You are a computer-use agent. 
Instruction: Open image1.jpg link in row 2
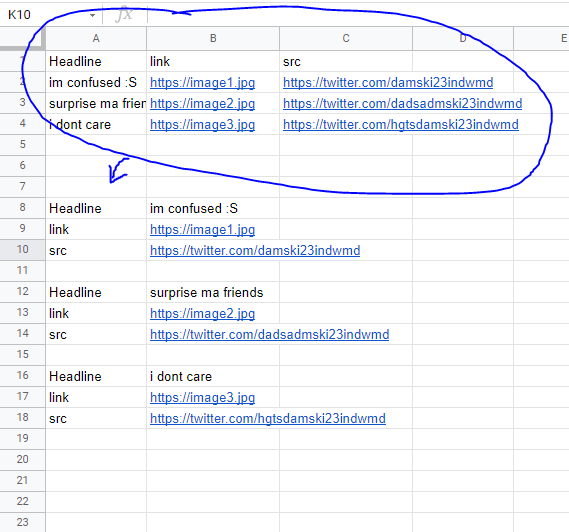pos(202,83)
